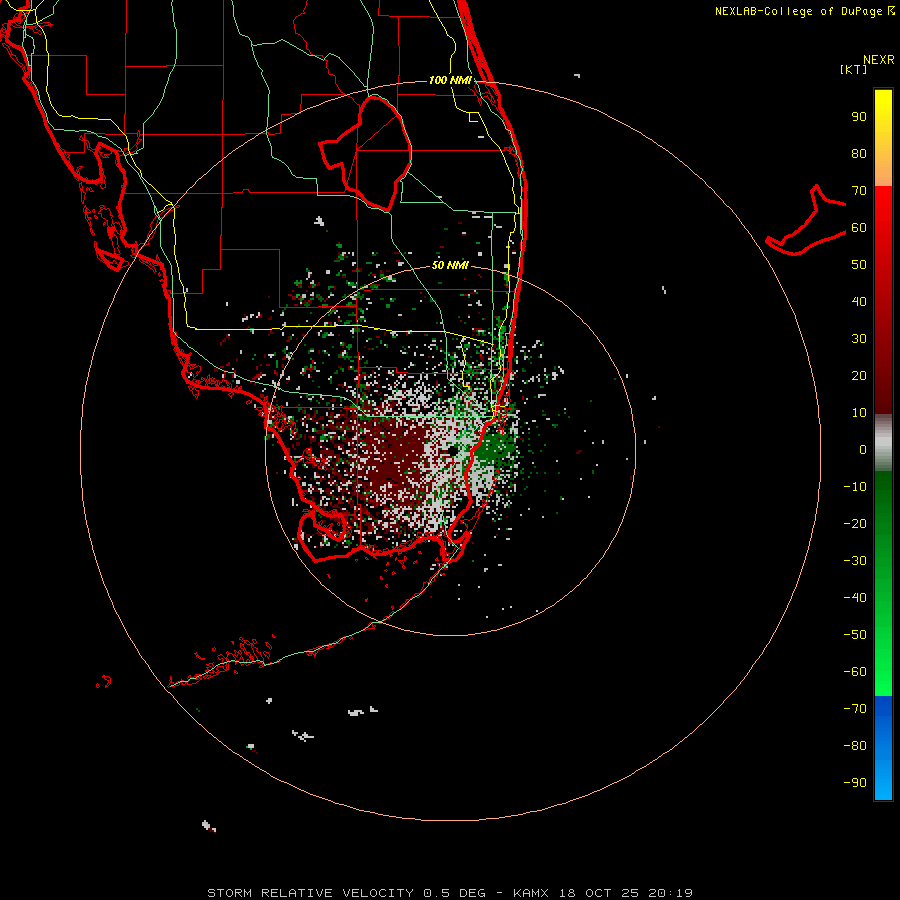Click the -30 value on the velocity scale
The image size is (900, 900).
[855, 561]
